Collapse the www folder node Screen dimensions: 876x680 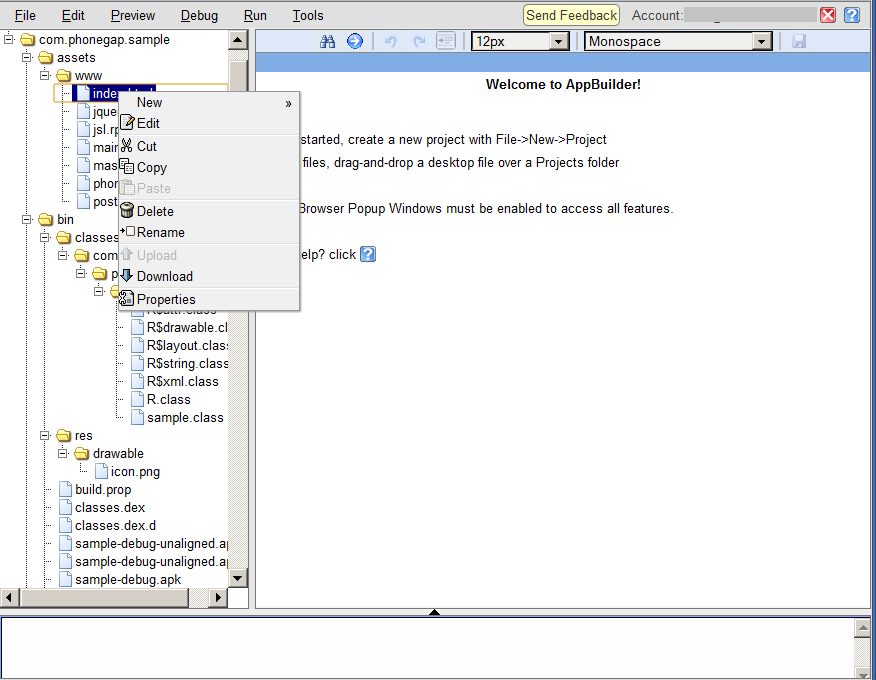click(x=45, y=75)
